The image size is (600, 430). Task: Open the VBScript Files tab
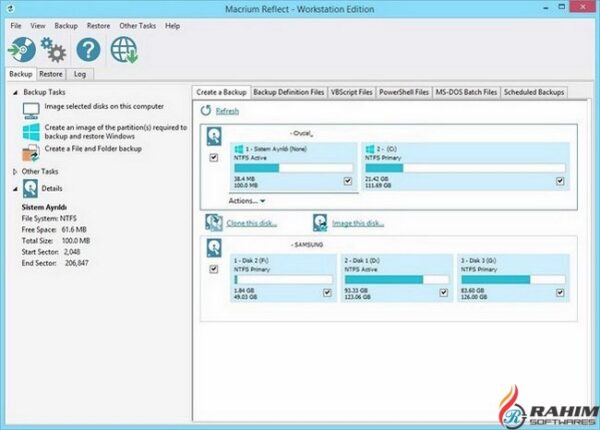click(x=351, y=92)
